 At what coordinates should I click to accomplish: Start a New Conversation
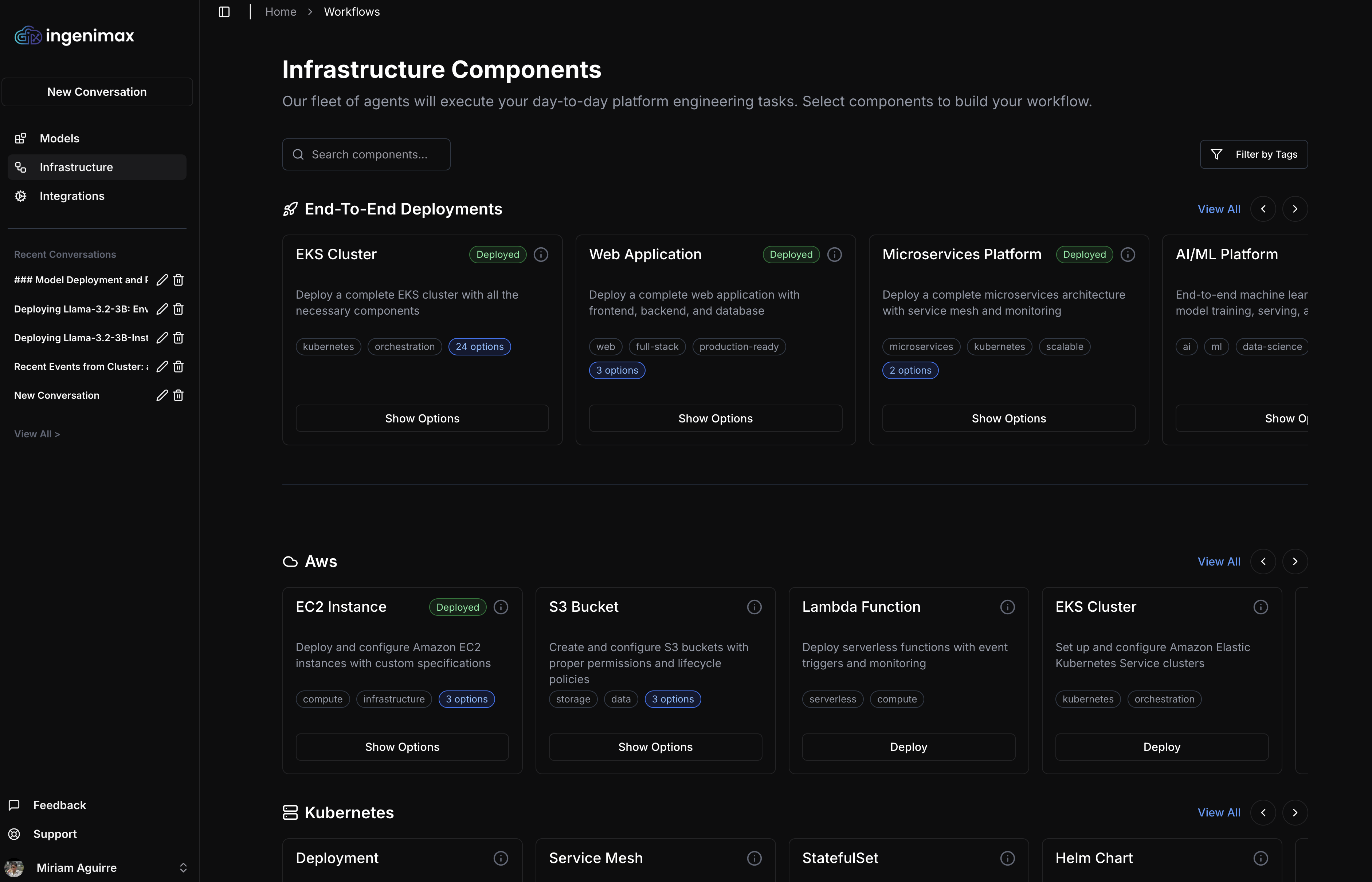click(97, 92)
